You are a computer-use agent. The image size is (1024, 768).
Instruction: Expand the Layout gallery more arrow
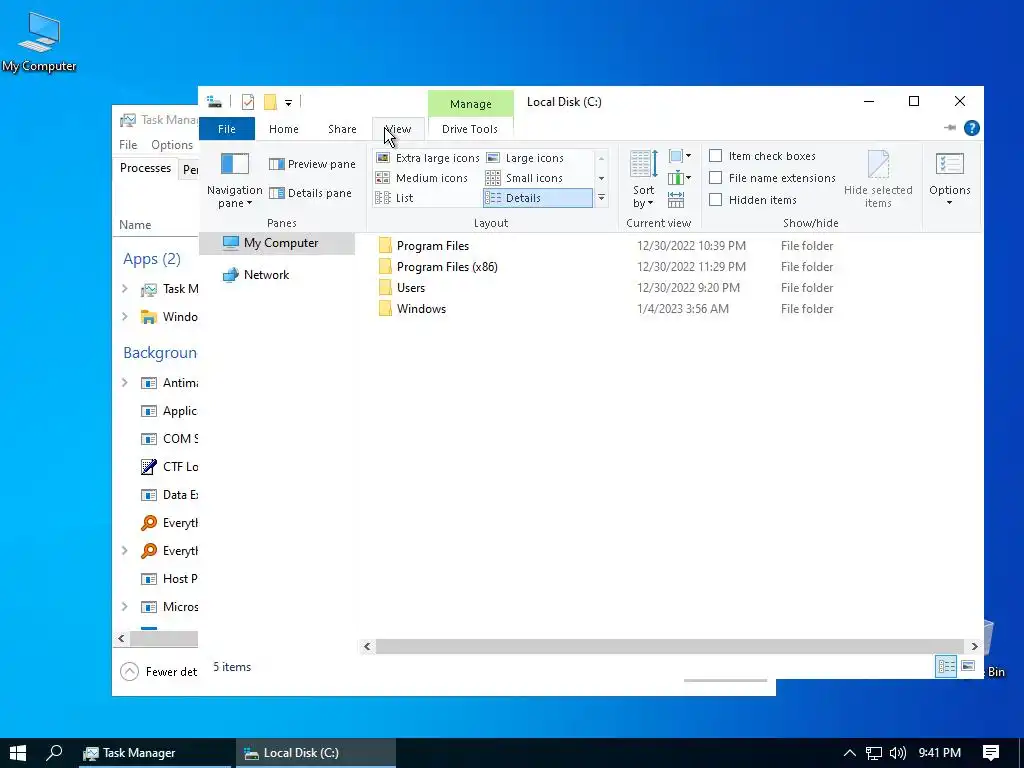601,198
